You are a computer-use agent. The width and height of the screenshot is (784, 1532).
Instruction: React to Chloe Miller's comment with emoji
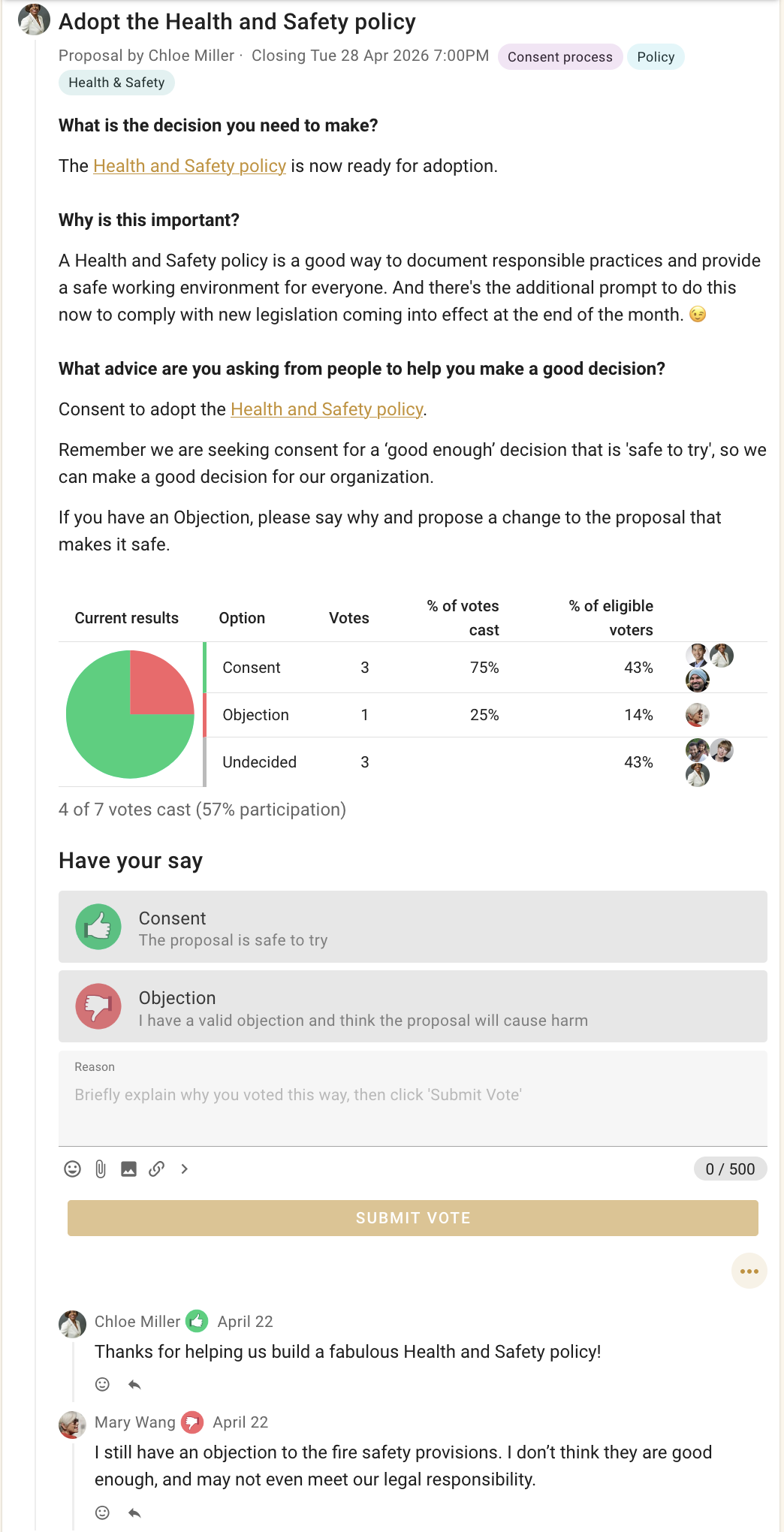[103, 1384]
